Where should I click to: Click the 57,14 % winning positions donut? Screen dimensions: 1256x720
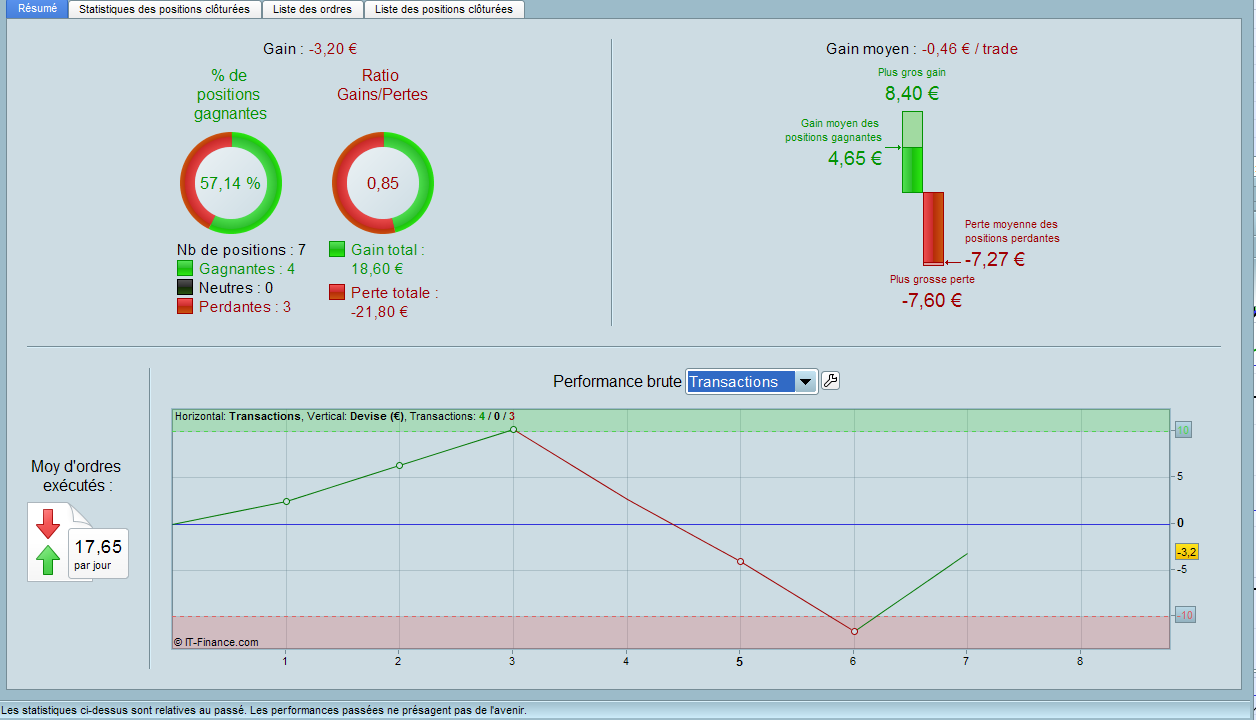[x=230, y=183]
